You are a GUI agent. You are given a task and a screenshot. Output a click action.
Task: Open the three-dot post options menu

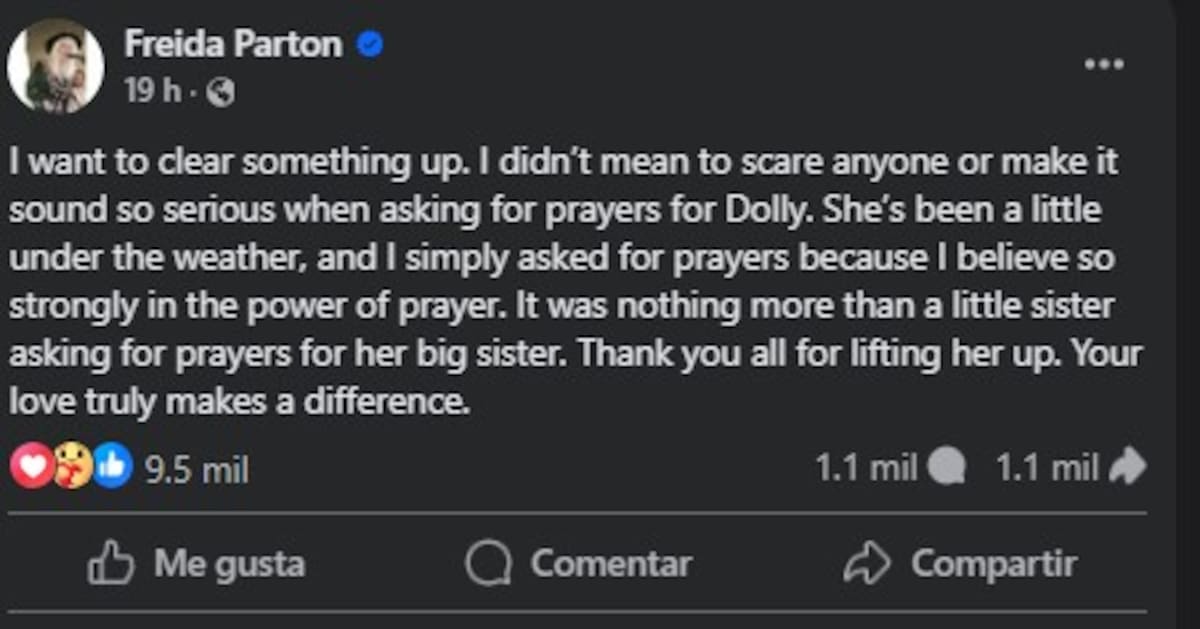point(1104,64)
